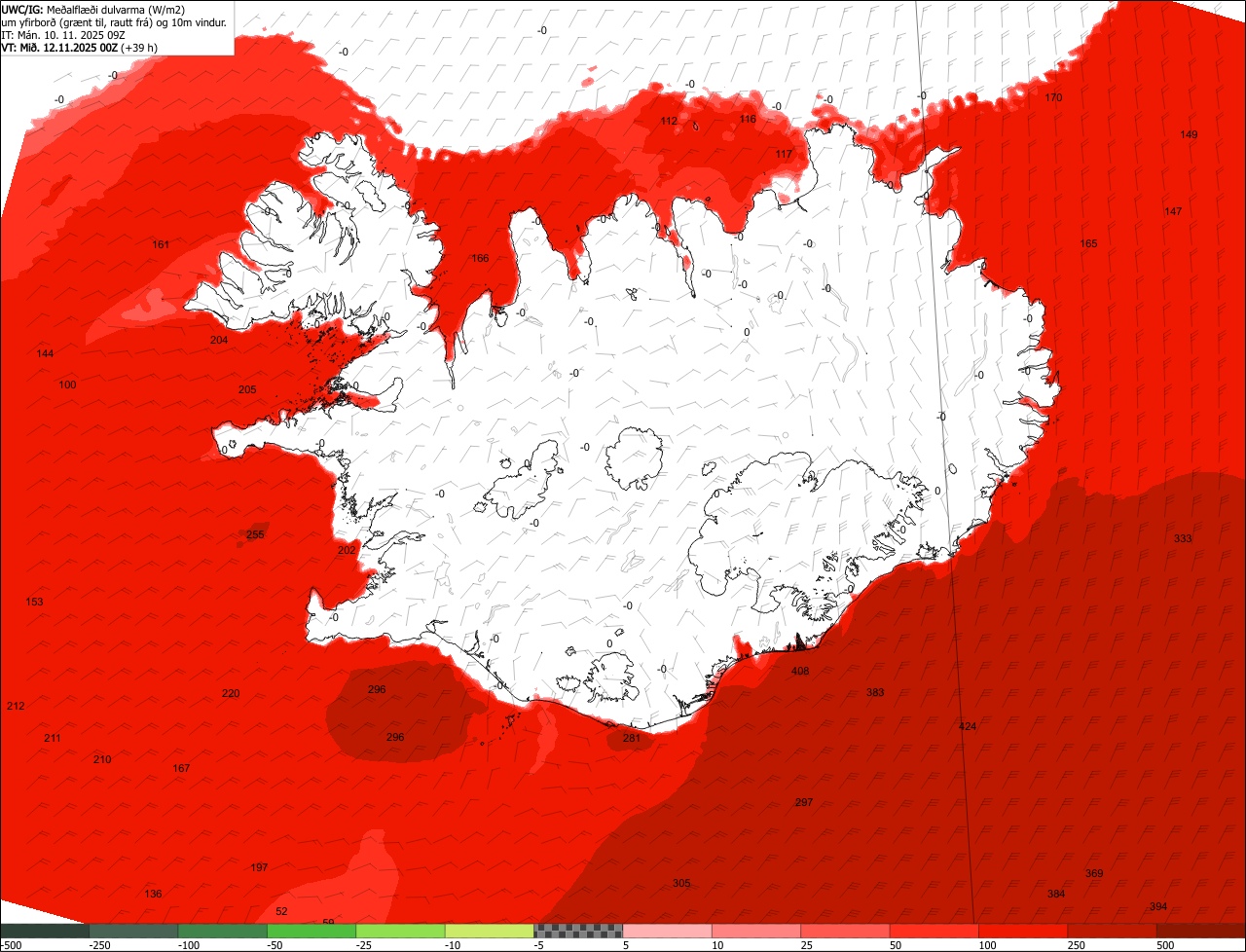Select the bright green swatch between -50 and -25
This screenshot has height=952, width=1246.
pos(311,931)
